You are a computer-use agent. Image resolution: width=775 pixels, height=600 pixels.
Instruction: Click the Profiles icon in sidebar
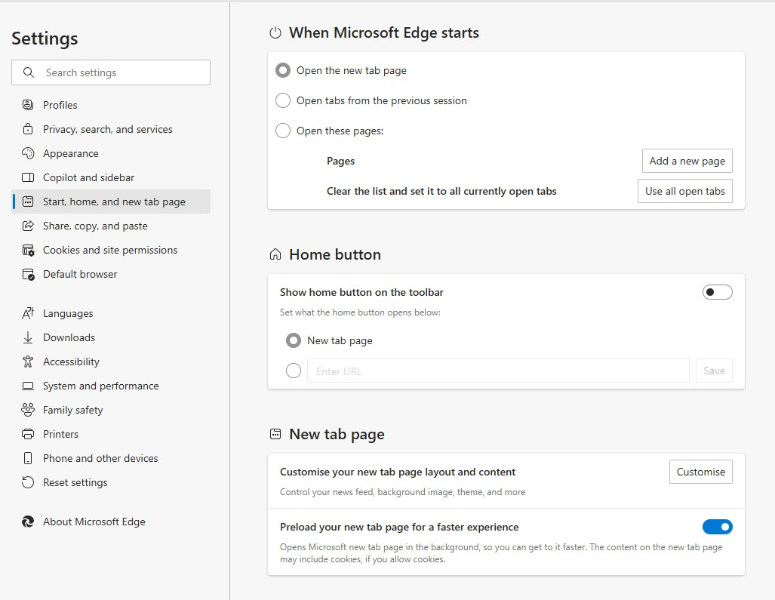pyautogui.click(x=28, y=105)
